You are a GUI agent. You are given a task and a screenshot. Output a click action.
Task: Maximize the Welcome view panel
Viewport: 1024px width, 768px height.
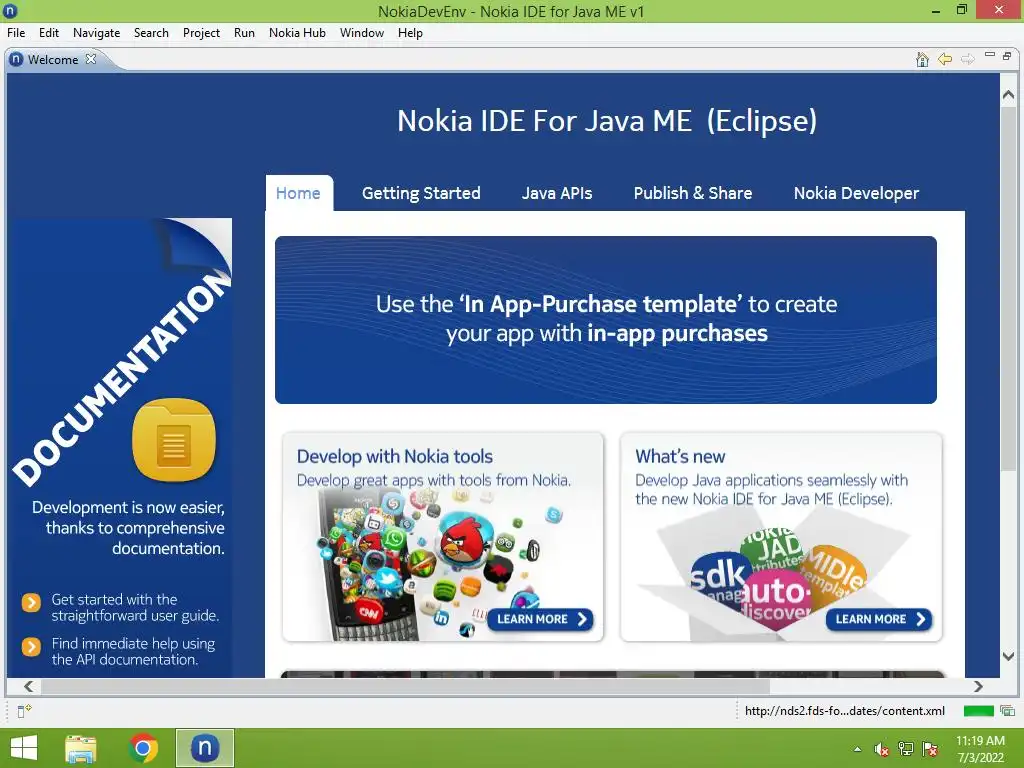coord(1007,56)
